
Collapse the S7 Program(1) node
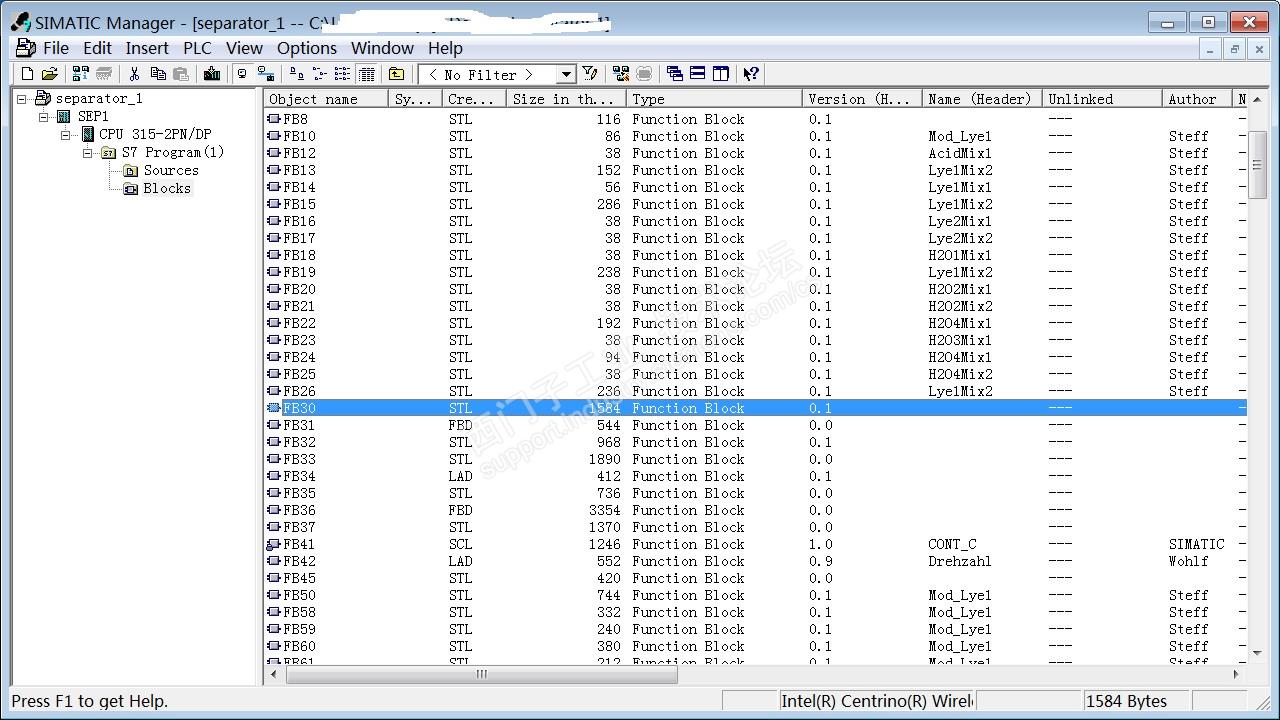88,153
